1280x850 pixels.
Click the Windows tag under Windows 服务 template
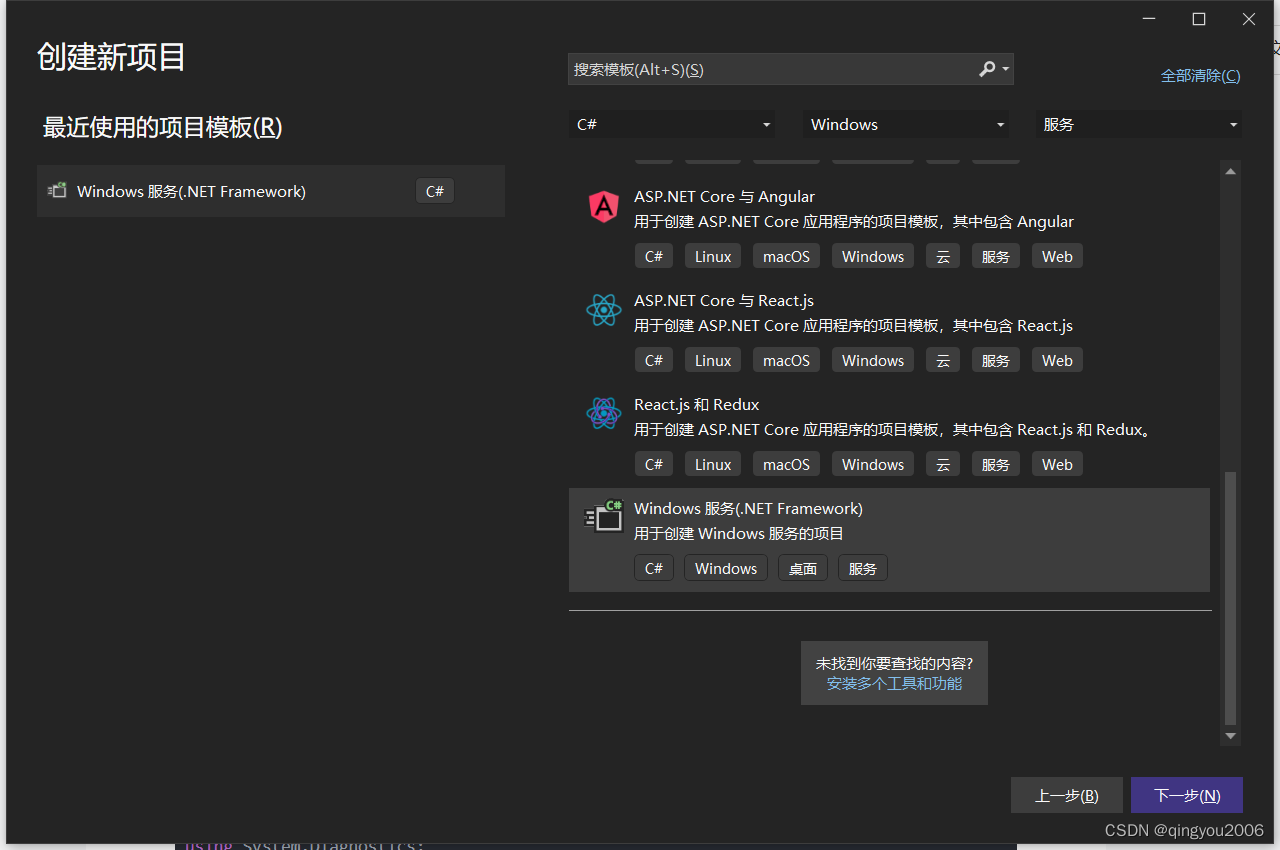click(726, 569)
